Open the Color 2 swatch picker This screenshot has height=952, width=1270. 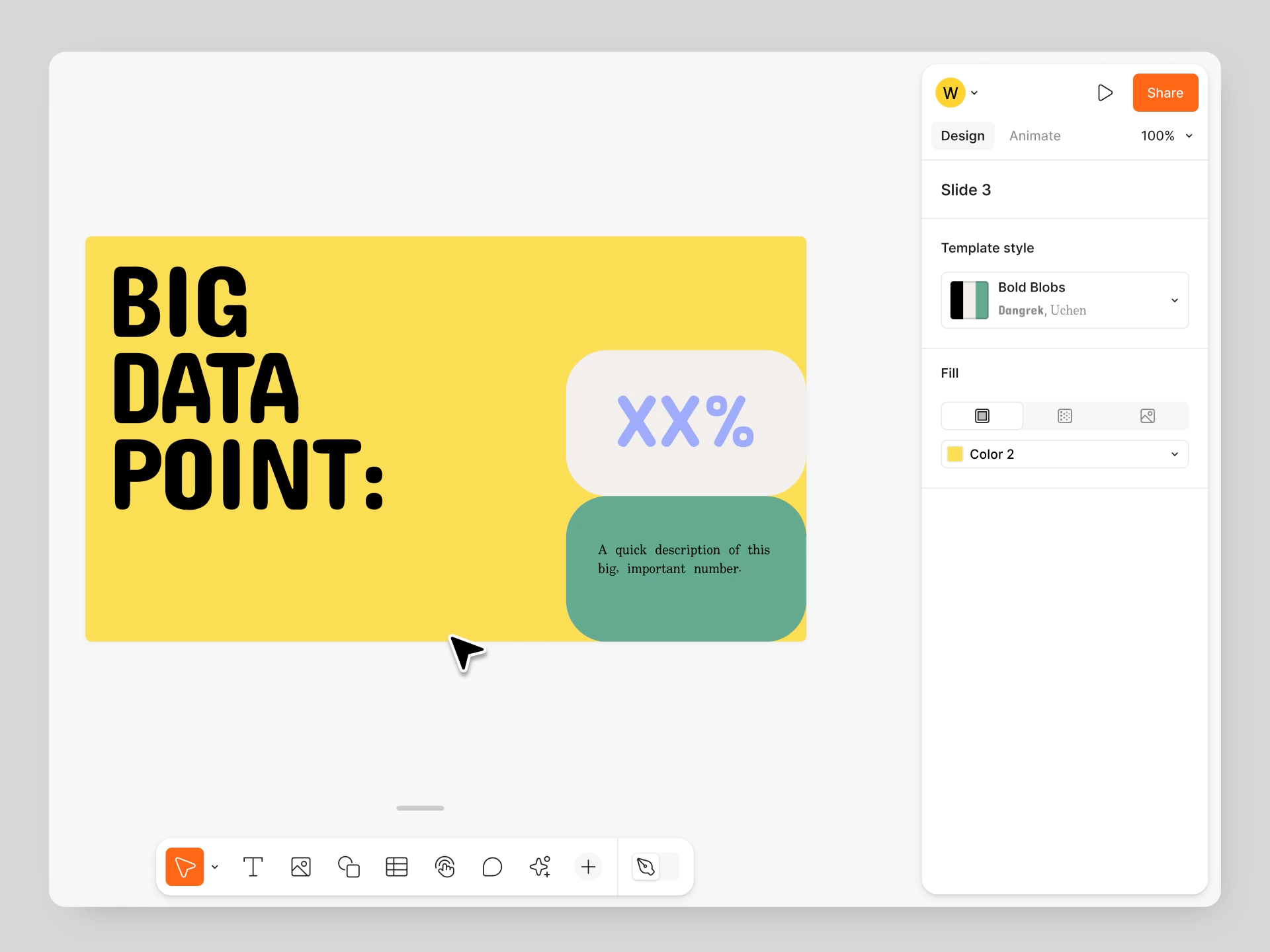[x=1064, y=454]
